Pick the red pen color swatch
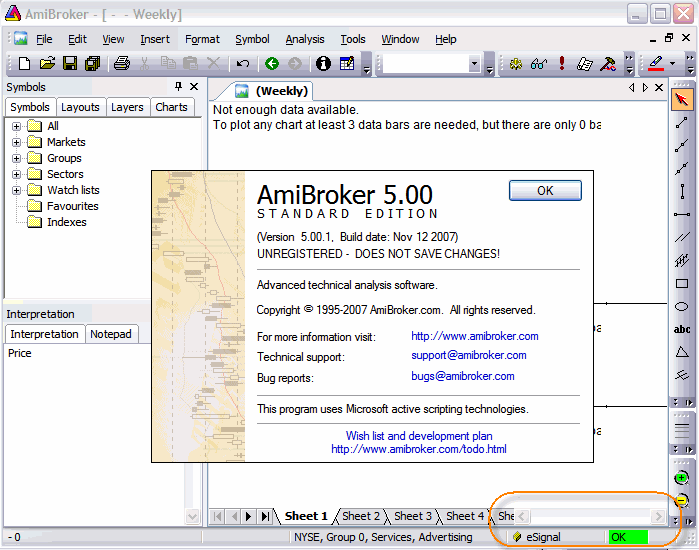This screenshot has width=699, height=550. 656,64
